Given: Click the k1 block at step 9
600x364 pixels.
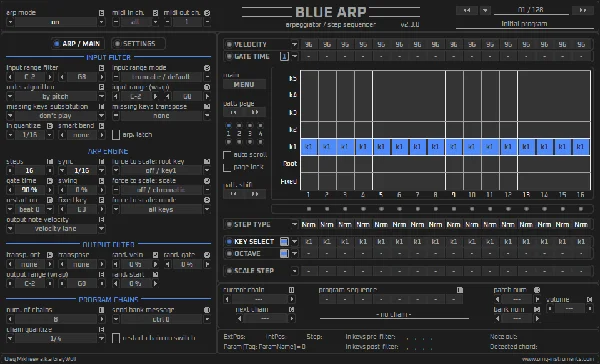Looking at the screenshot, I should [454, 147].
